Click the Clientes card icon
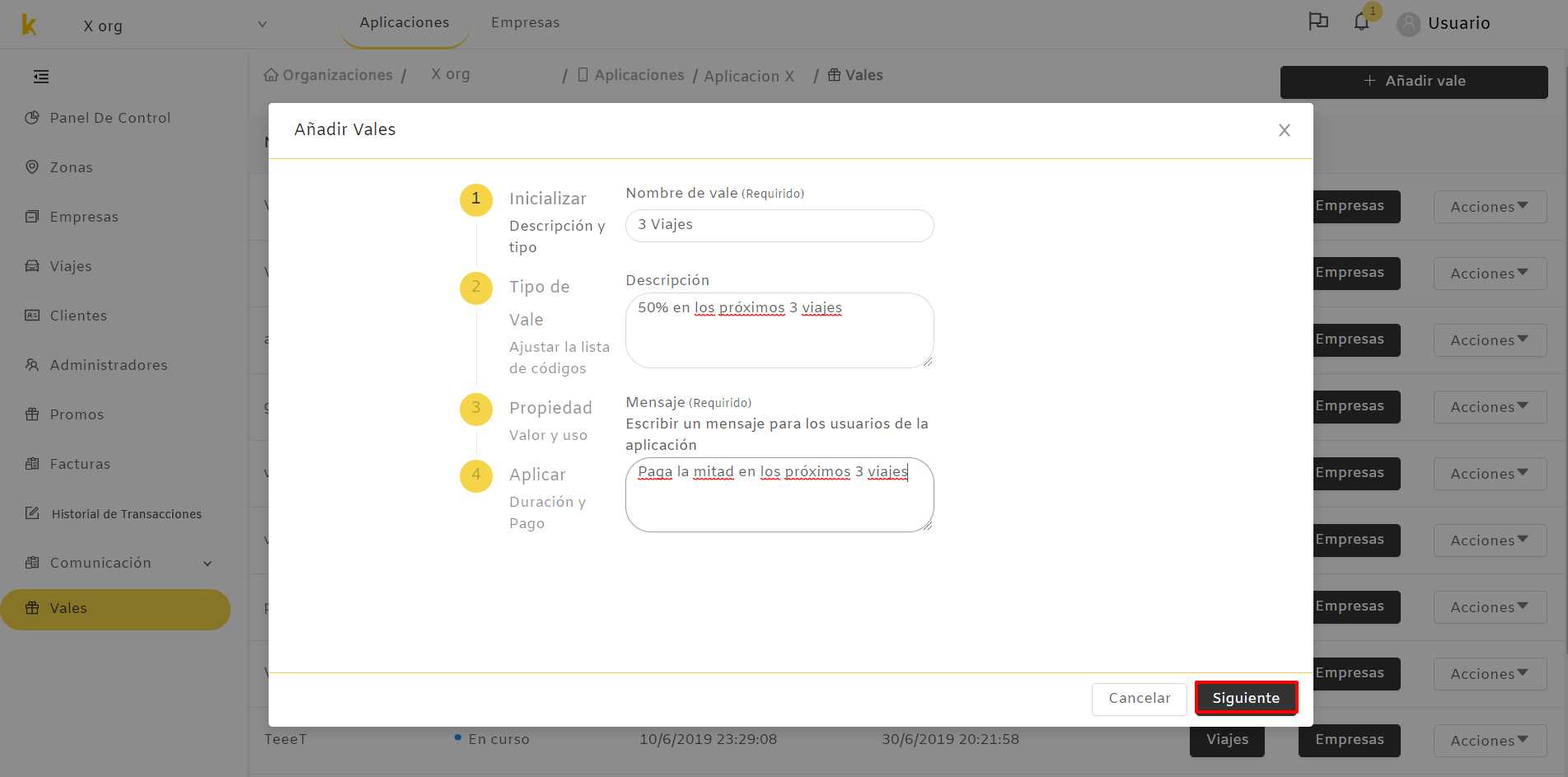 point(32,316)
